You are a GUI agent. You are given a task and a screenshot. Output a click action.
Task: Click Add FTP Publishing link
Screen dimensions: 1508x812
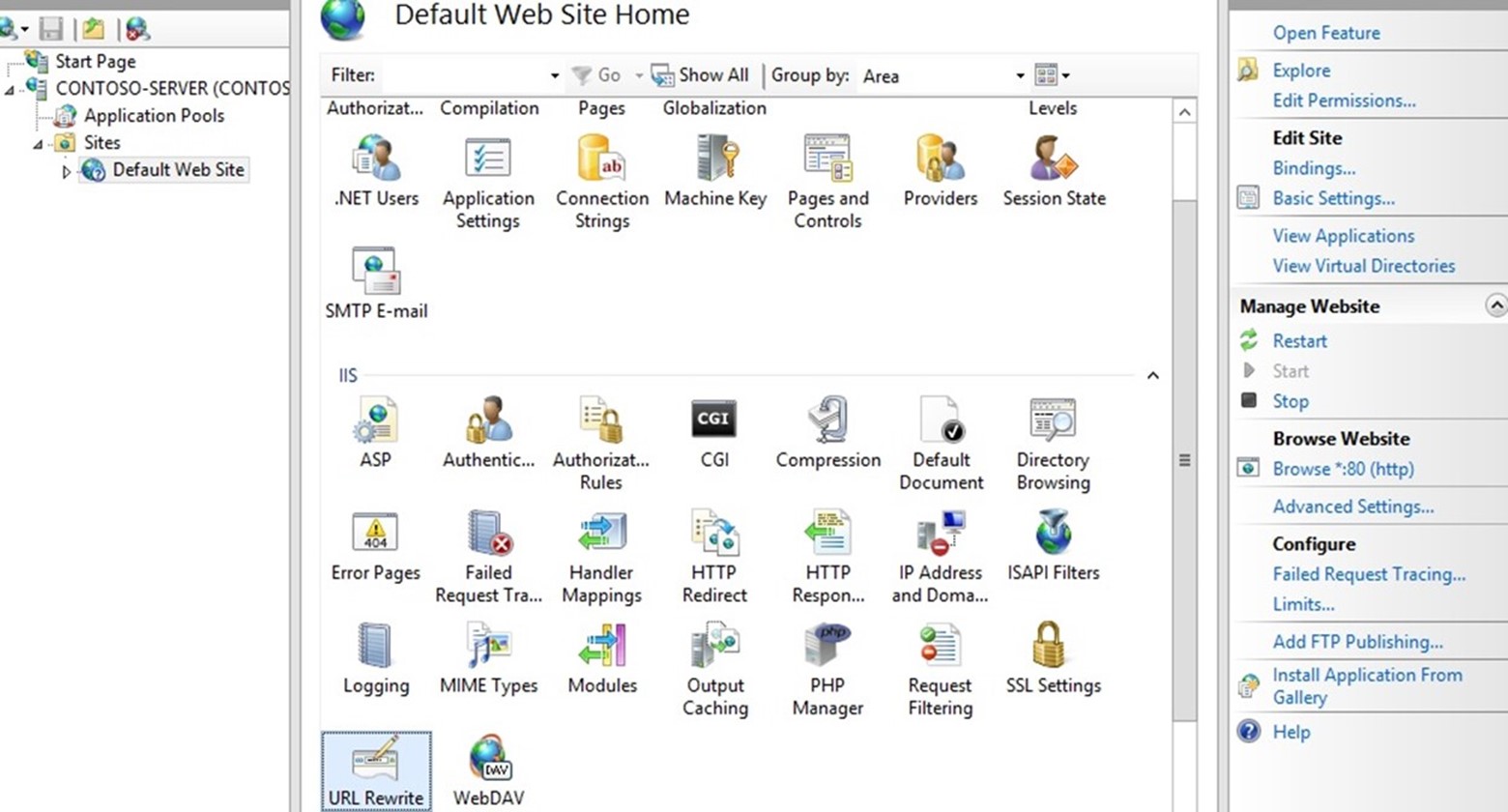click(1357, 642)
